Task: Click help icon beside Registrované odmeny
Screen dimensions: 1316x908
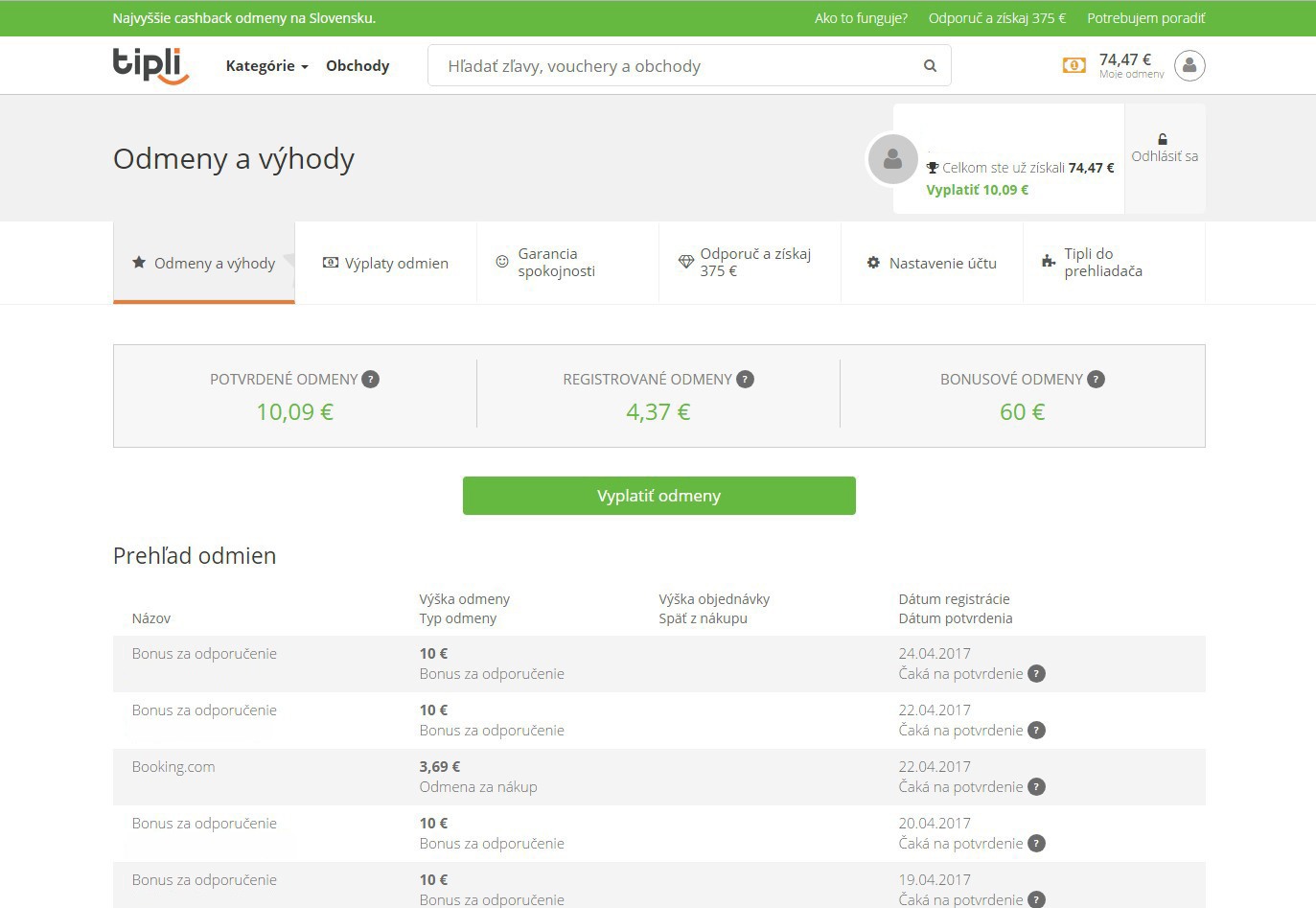Action: (x=745, y=380)
